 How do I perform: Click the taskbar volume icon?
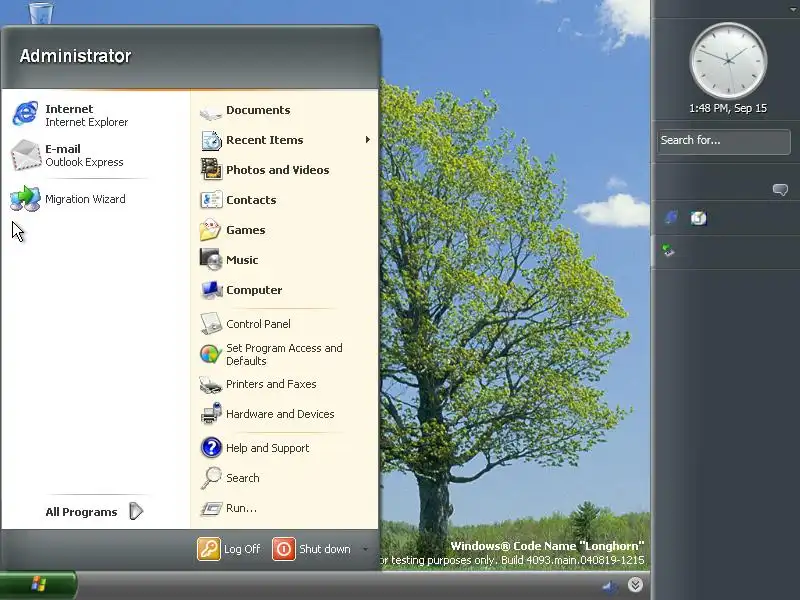coord(609,587)
